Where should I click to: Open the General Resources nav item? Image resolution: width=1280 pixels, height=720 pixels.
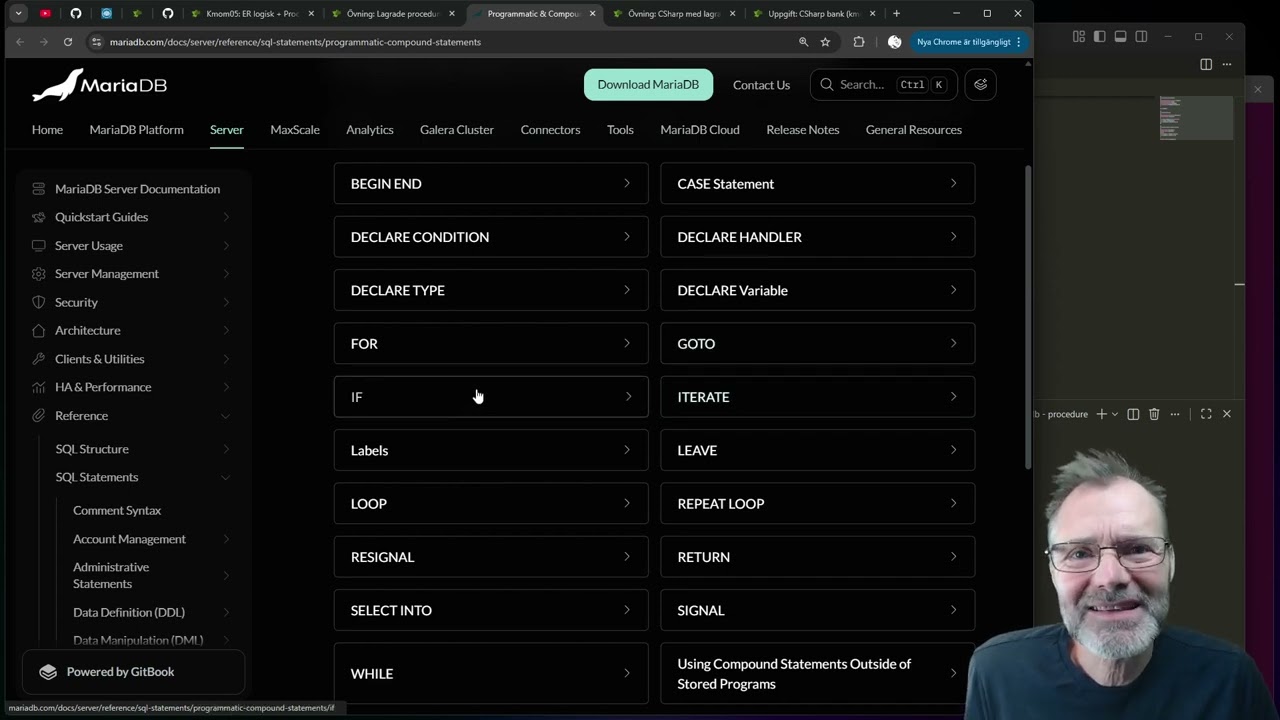click(x=914, y=130)
